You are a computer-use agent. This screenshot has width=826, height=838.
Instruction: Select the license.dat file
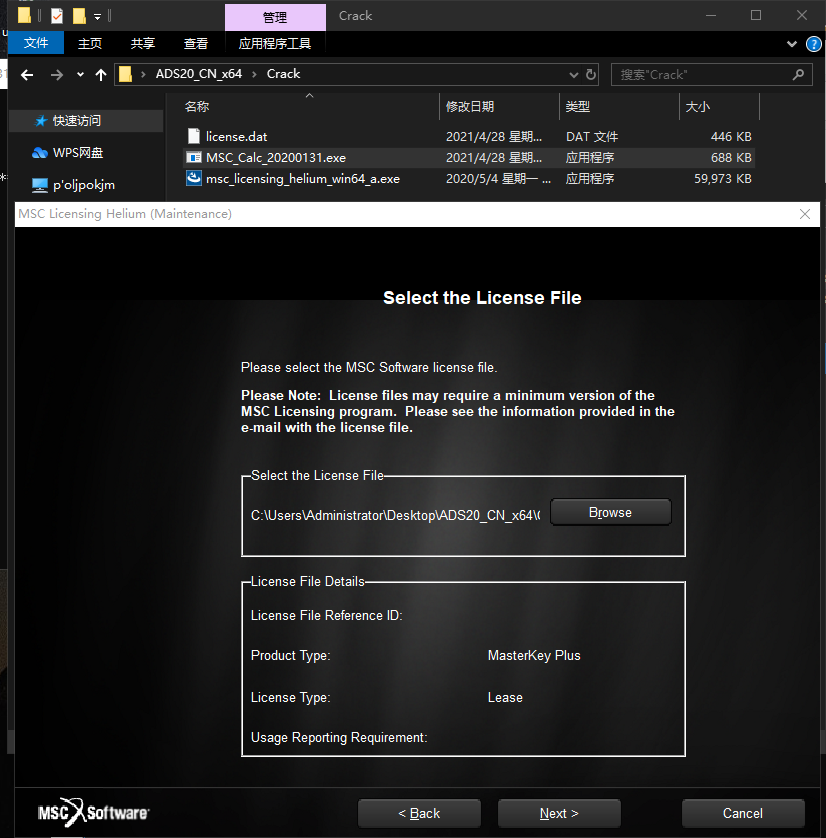pos(236,137)
